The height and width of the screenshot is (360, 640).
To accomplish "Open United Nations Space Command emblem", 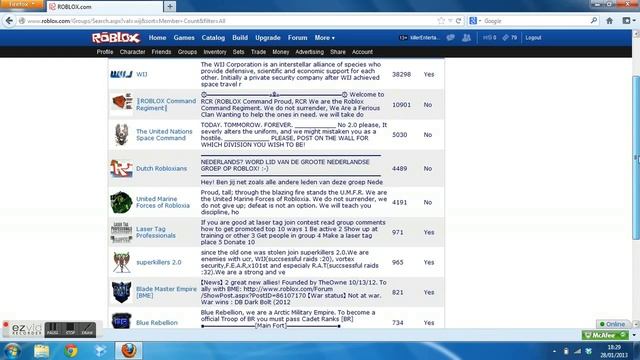I will 121,135.
